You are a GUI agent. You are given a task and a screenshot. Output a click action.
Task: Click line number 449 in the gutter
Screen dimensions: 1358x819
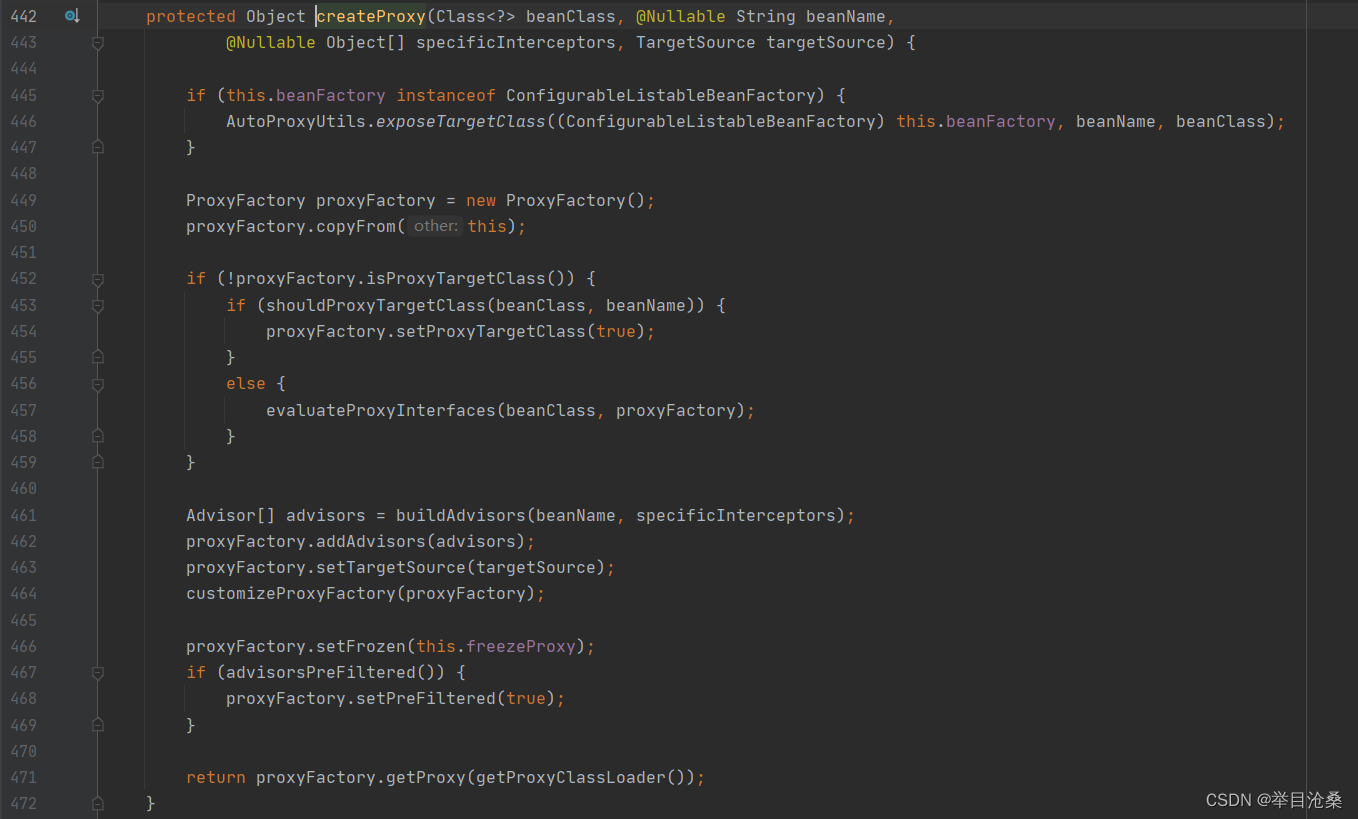click(x=24, y=200)
